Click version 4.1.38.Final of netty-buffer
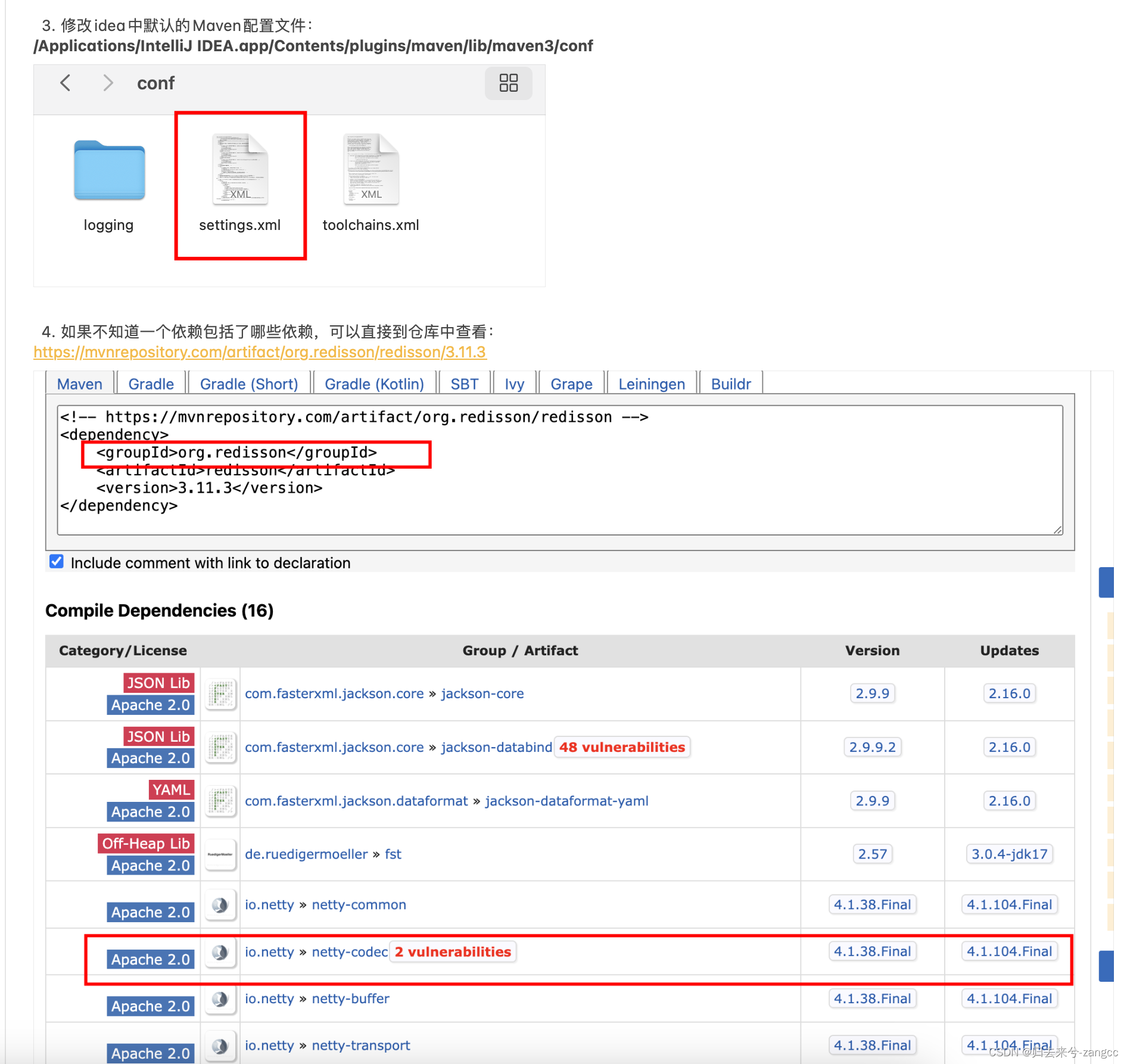1127x1064 pixels. click(872, 998)
